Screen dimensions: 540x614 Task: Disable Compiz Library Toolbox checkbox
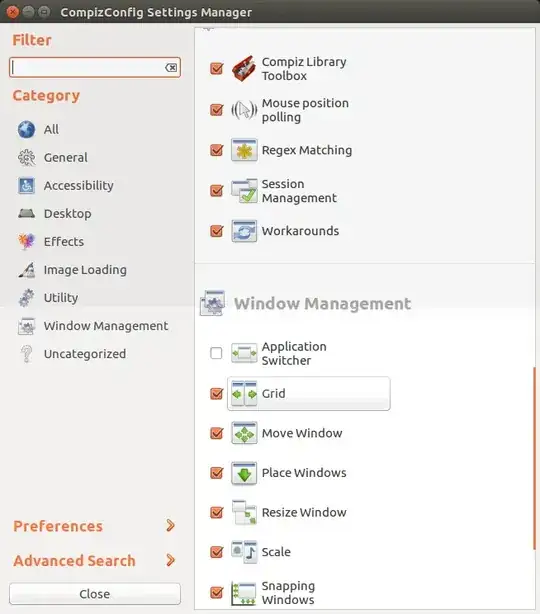point(216,69)
